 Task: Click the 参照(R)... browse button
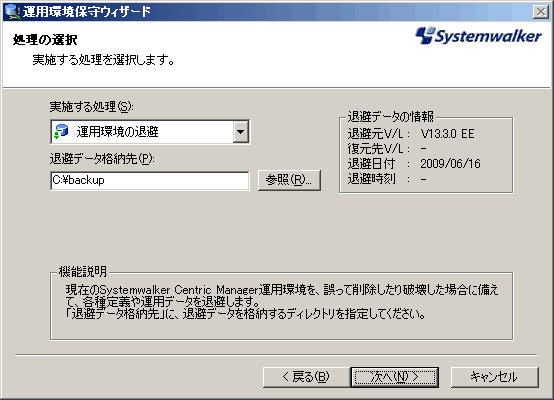tap(289, 180)
